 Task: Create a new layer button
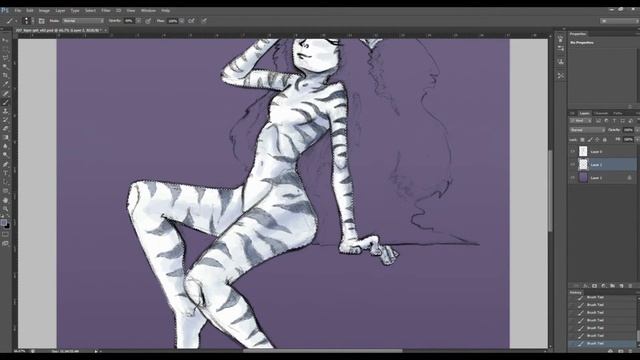[621, 286]
